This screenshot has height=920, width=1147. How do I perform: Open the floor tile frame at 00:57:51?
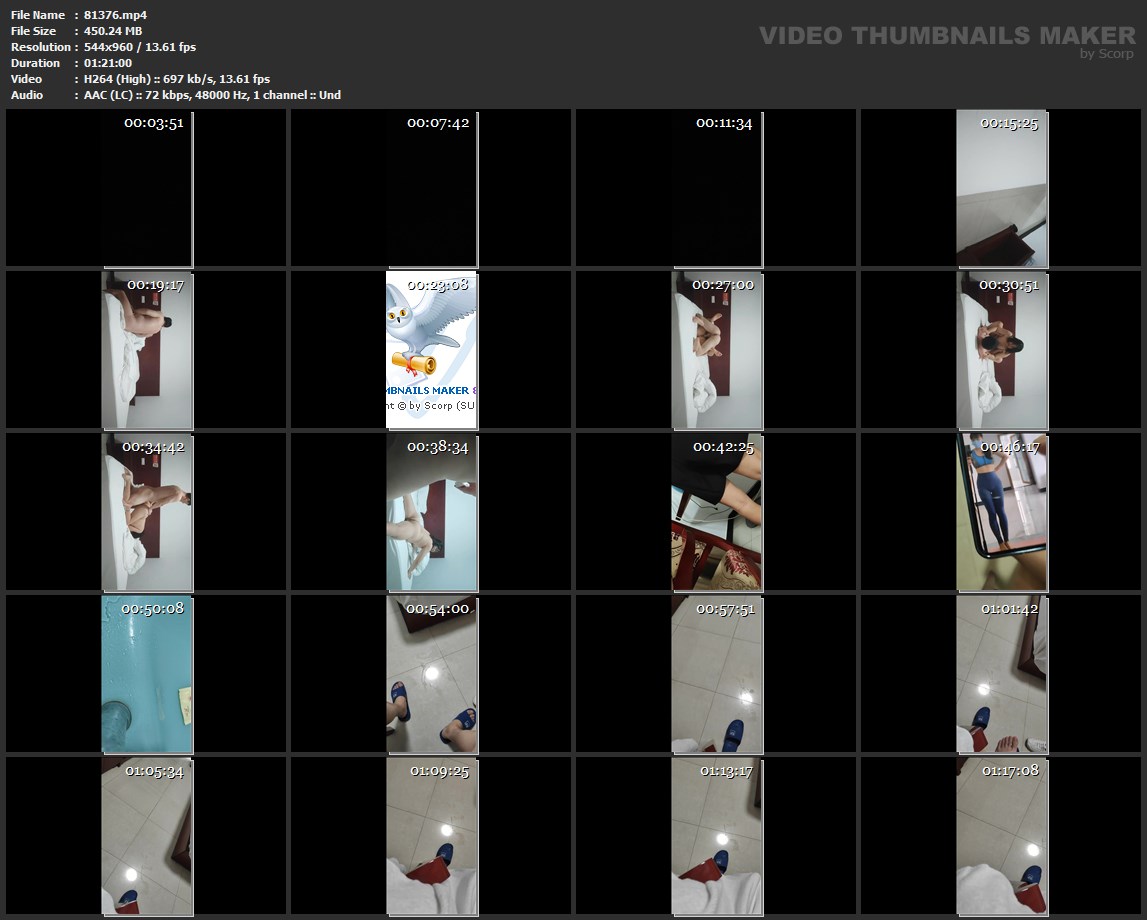[x=717, y=674]
